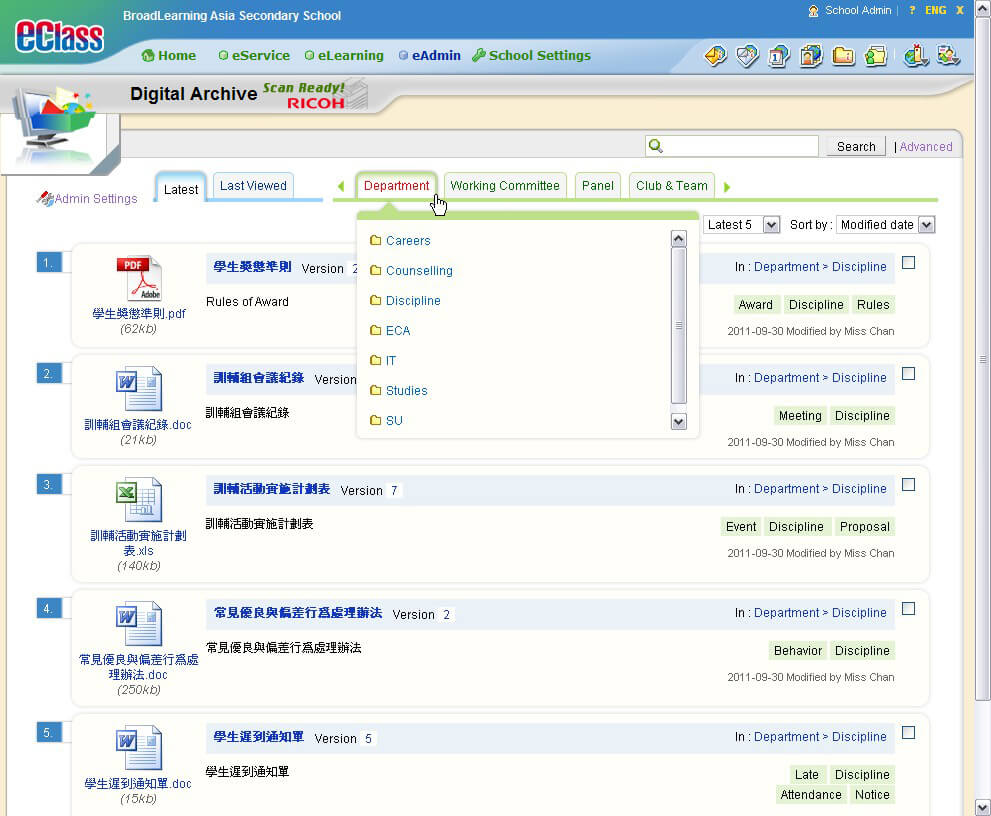Image resolution: width=991 pixels, height=816 pixels.
Task: Click the right arrow next to Club & Team
Action: pos(727,187)
